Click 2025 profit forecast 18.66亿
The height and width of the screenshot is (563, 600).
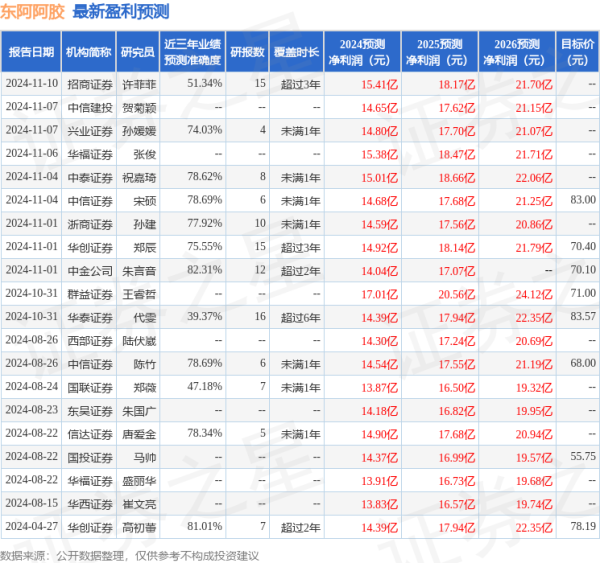coord(457,178)
